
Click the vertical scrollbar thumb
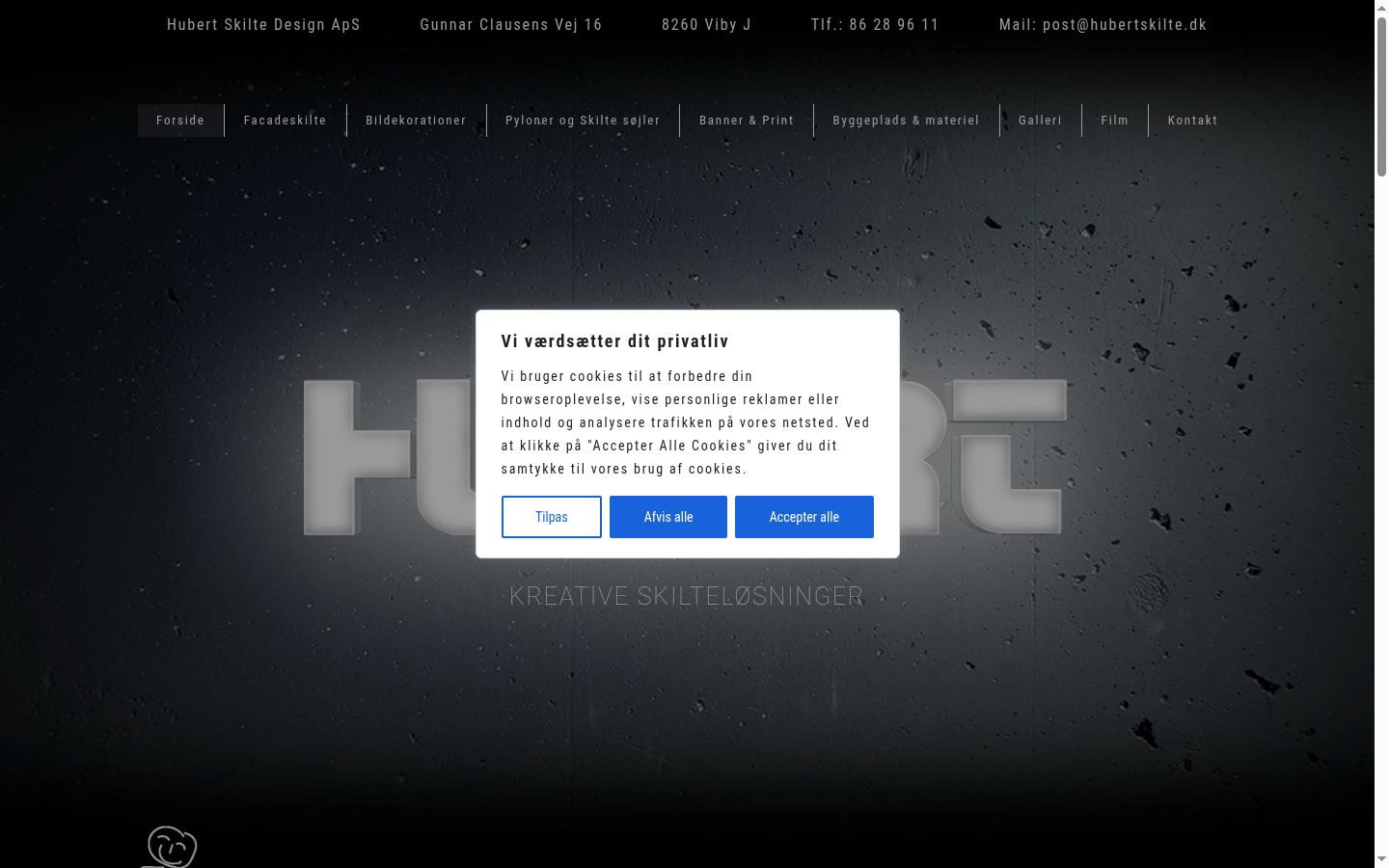(x=1381, y=95)
